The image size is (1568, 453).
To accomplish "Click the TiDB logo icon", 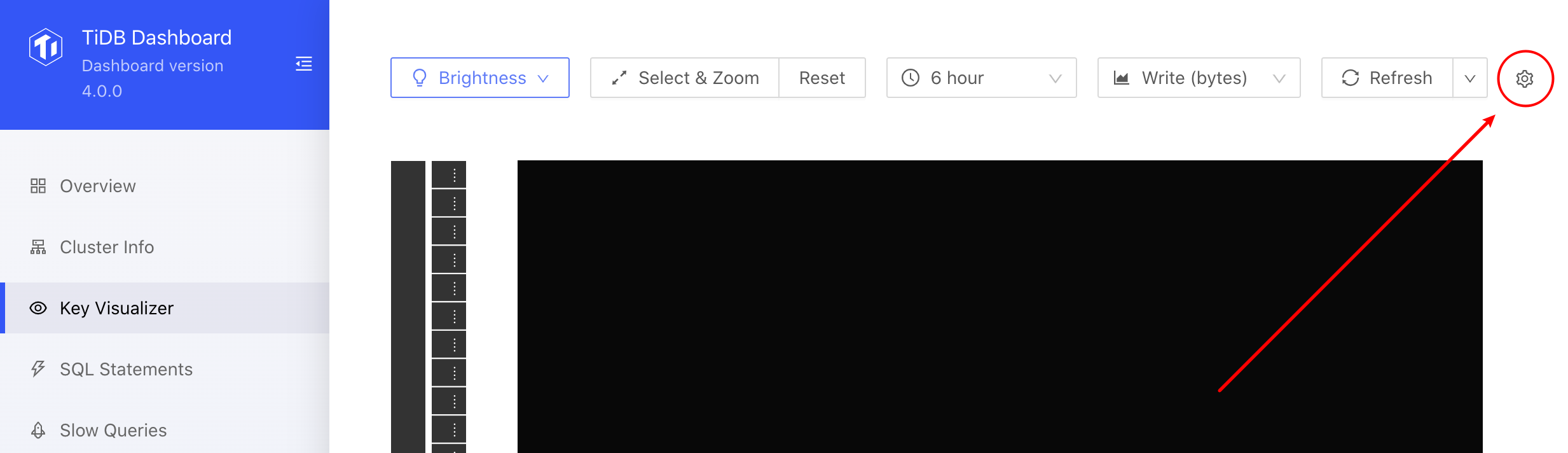I will (x=46, y=46).
